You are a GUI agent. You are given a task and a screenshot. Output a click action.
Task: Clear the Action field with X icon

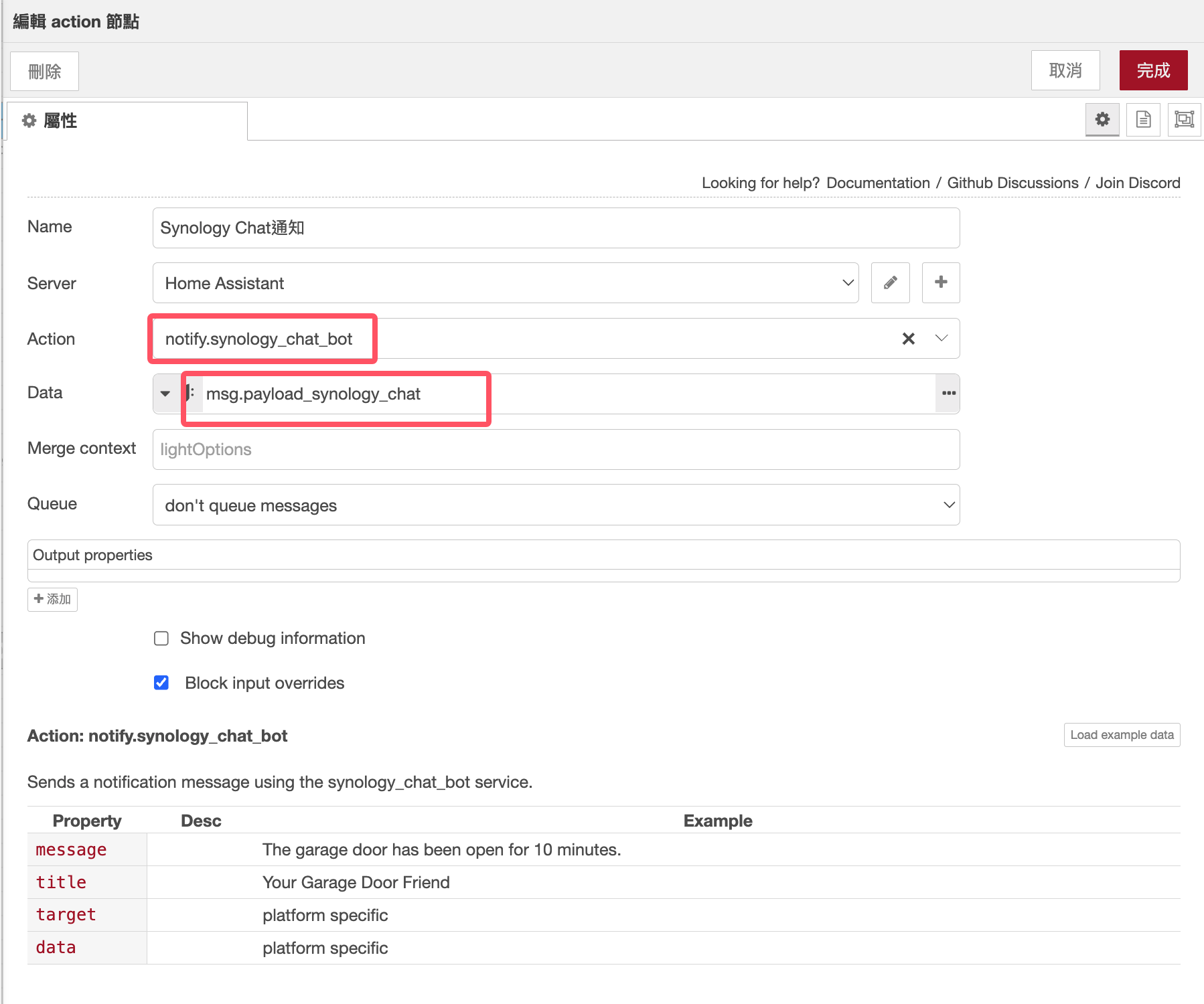[x=908, y=339]
